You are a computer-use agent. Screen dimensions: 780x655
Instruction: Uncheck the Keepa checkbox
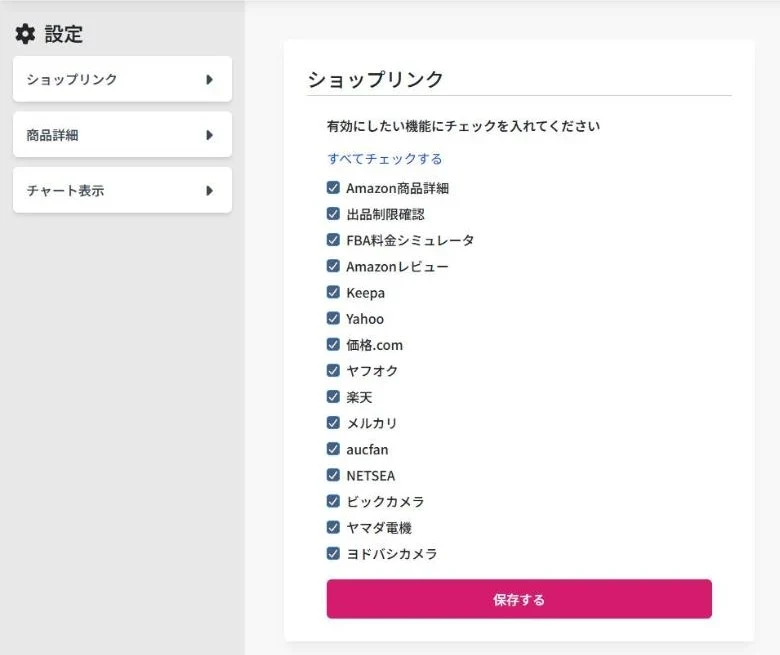[333, 292]
